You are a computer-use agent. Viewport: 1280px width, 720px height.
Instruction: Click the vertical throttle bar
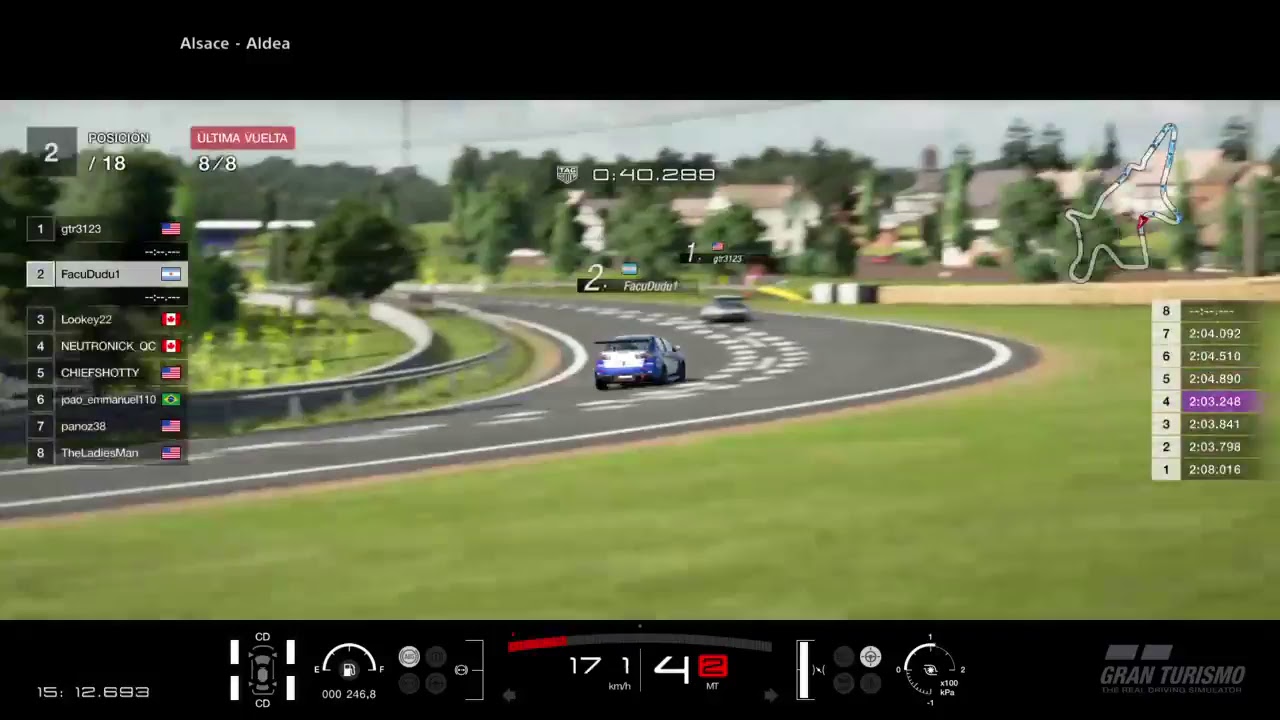(804, 670)
